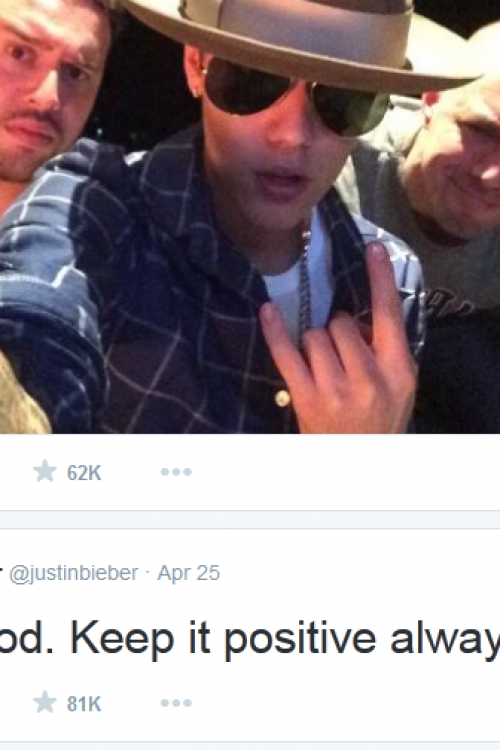Click the gray divider between the two tweets
Viewport: 500px width, 750px height.
click(x=250, y=519)
